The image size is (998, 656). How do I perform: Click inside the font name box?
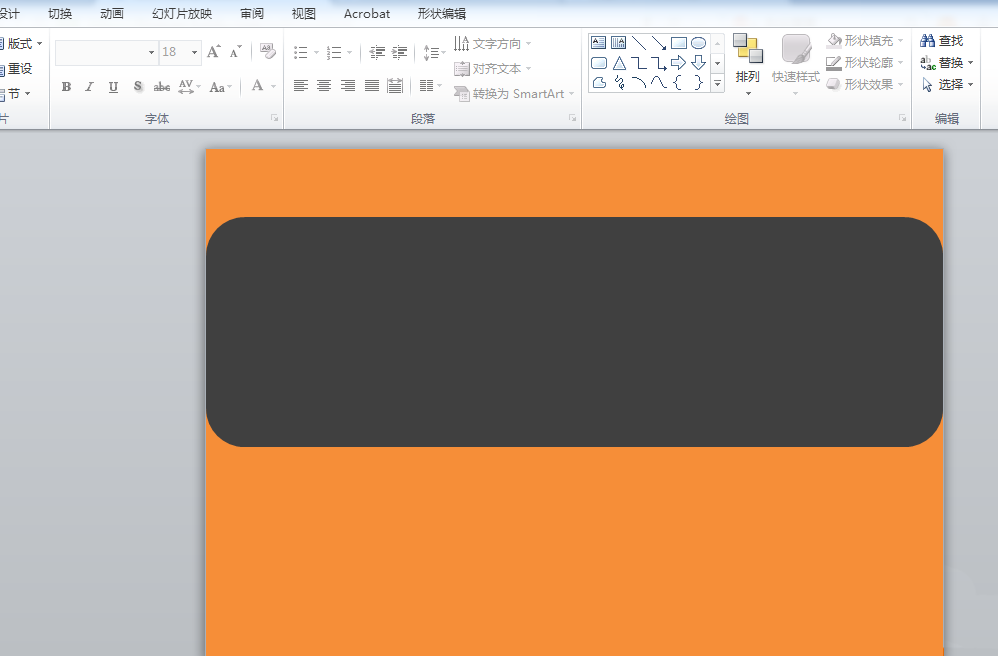102,52
